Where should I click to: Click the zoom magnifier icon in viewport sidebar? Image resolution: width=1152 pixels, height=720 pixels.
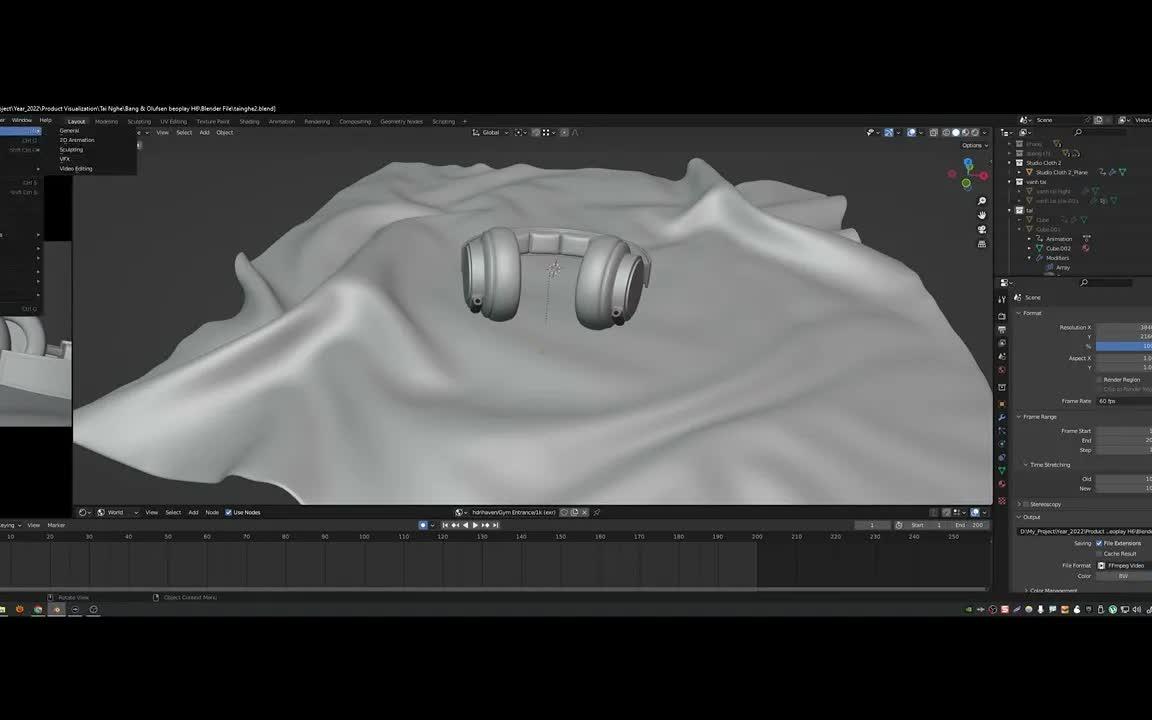pos(982,200)
